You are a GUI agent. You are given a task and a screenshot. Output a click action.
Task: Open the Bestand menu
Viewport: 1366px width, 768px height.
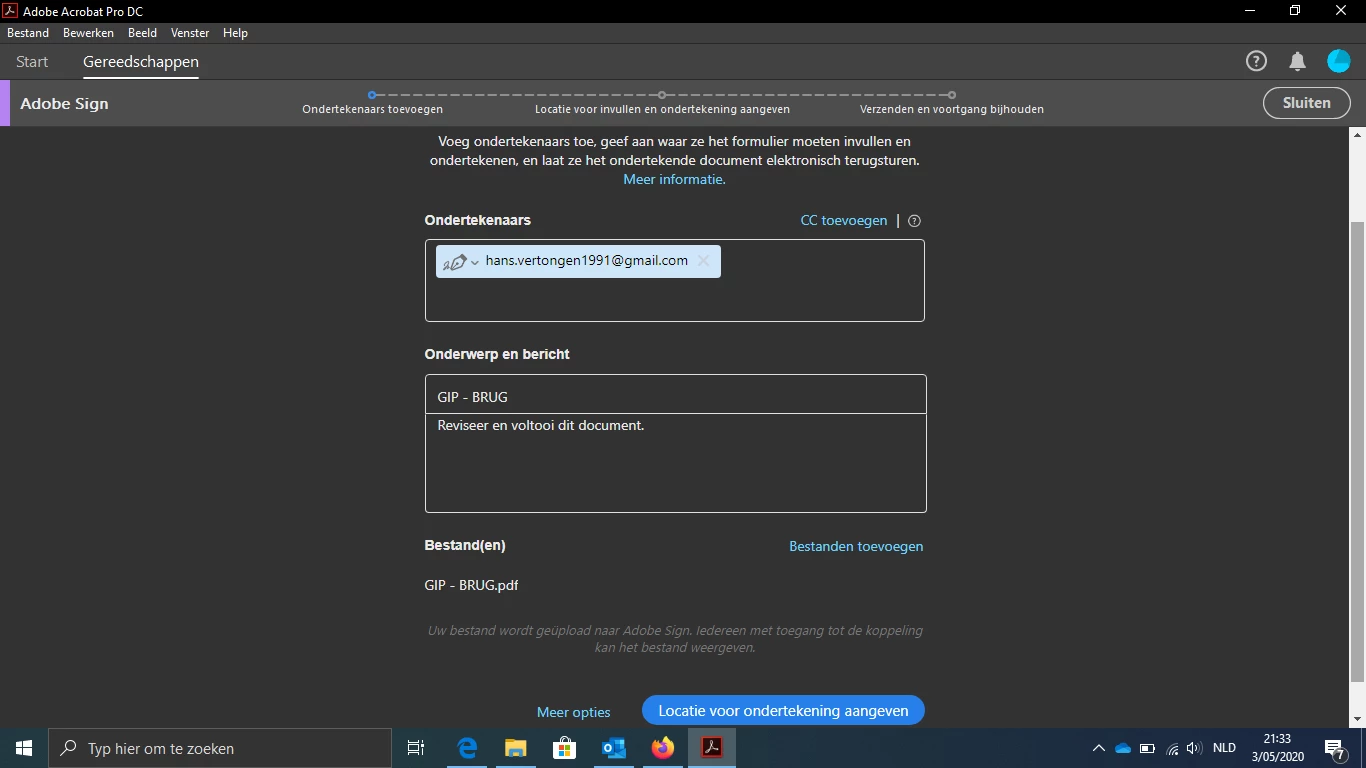tap(28, 33)
